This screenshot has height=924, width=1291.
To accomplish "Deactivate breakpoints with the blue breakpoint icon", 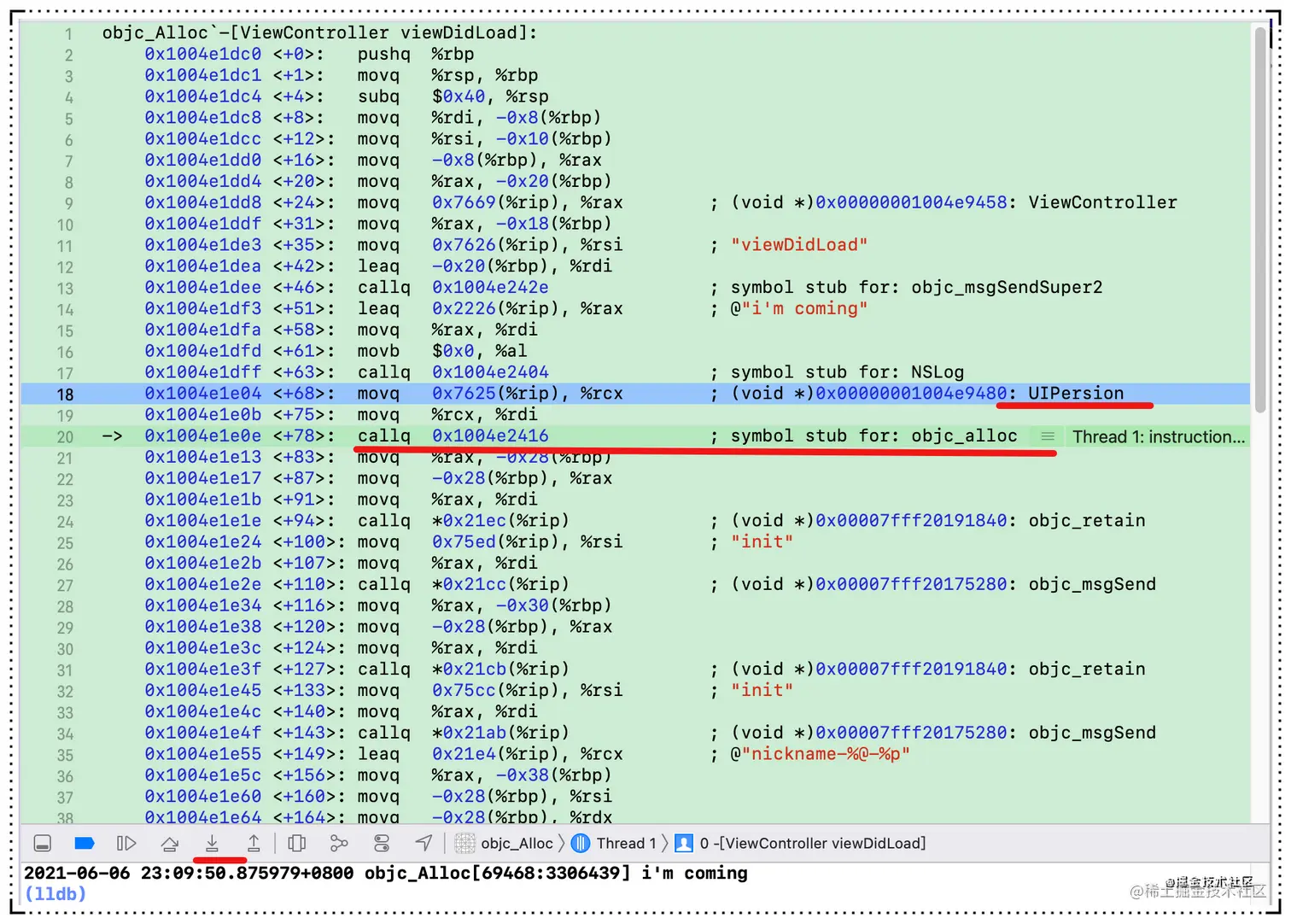I will [85, 844].
